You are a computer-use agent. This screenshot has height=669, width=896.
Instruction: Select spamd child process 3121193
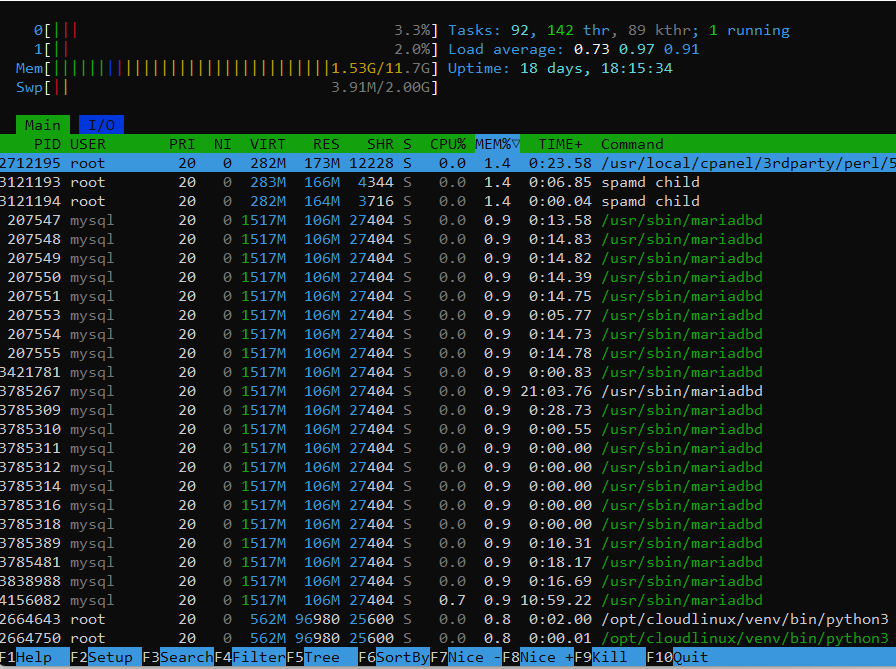point(448,182)
